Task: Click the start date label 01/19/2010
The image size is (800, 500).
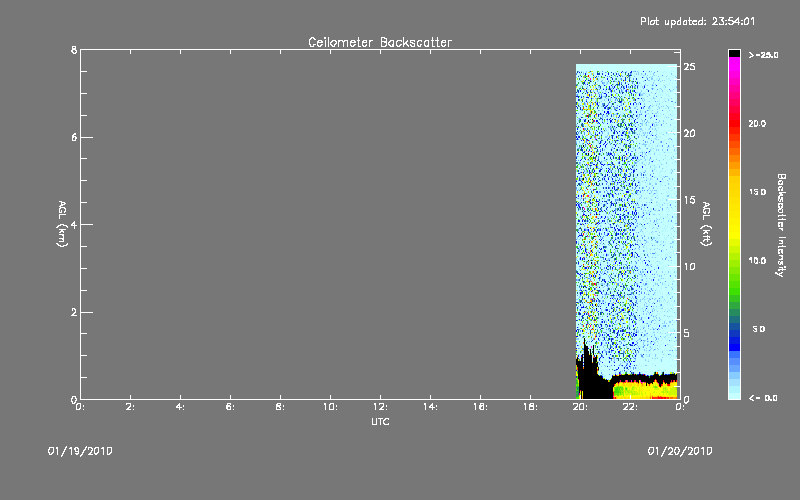Action: pos(80,451)
